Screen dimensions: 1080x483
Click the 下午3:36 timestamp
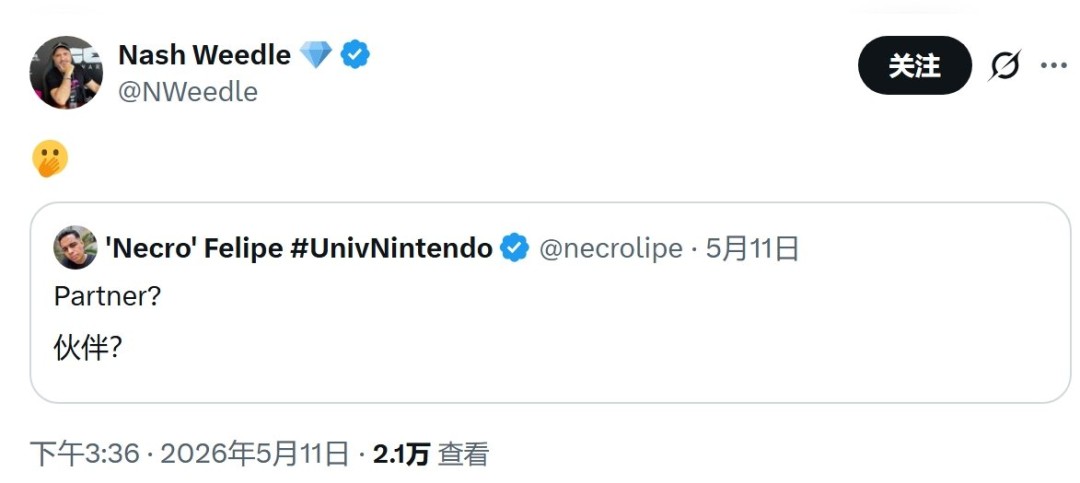pos(85,454)
